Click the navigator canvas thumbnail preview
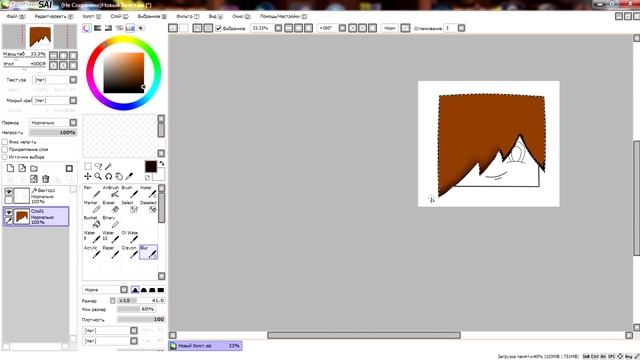 40,36
